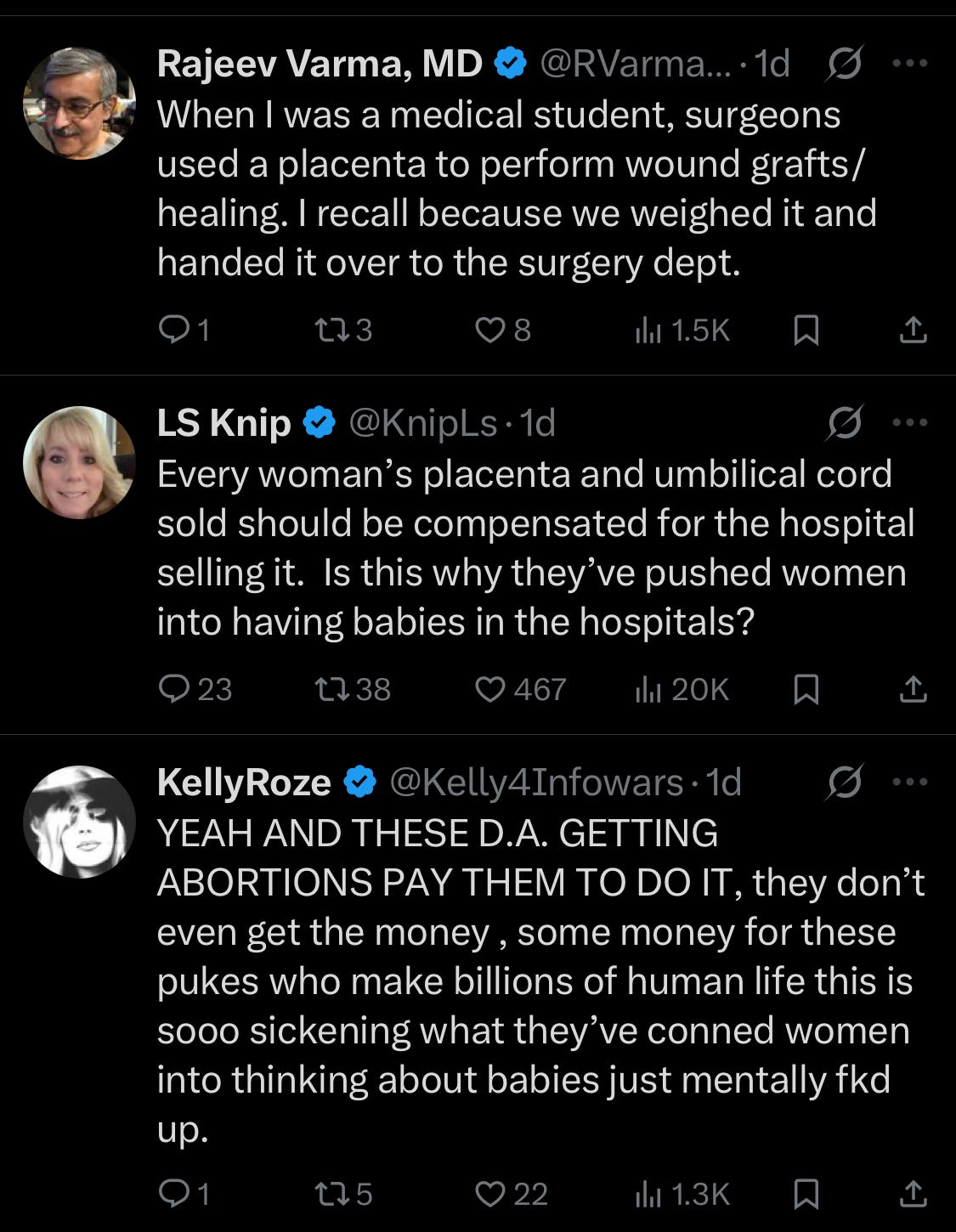
Task: Share Rajeev Varma's tweet
Action: tap(913, 330)
